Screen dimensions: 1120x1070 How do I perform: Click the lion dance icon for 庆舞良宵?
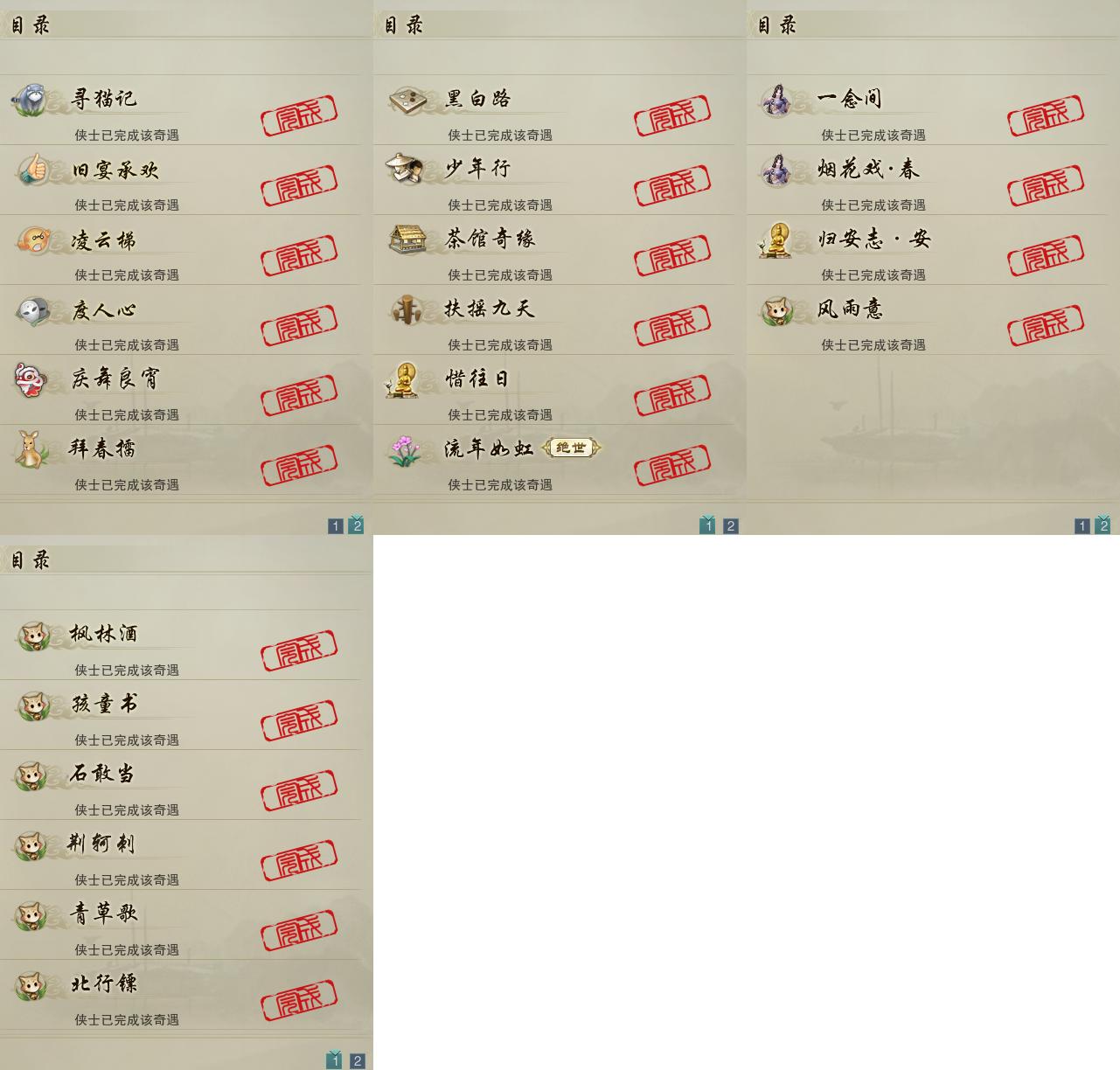point(31,379)
